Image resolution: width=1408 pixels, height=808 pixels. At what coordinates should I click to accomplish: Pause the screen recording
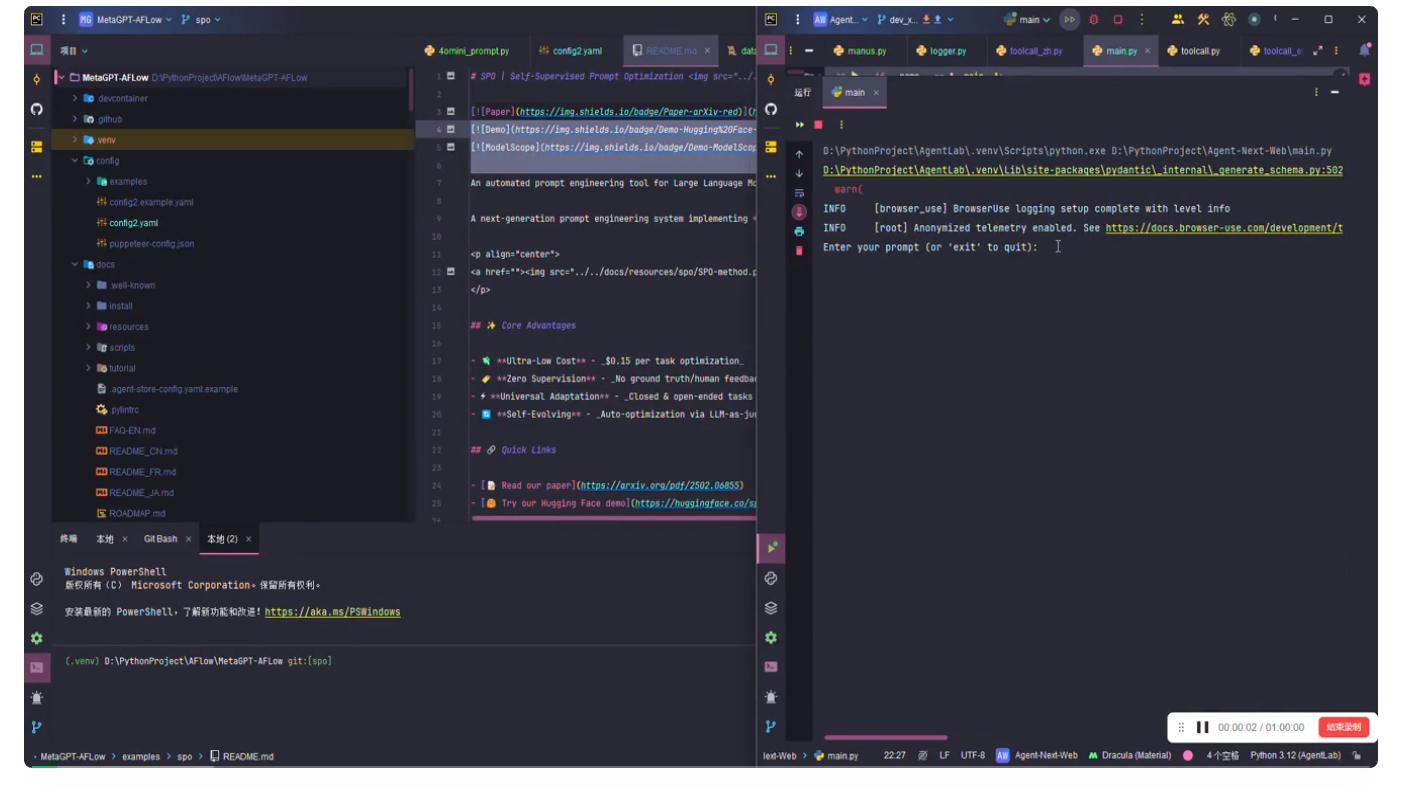pyautogui.click(x=1203, y=727)
